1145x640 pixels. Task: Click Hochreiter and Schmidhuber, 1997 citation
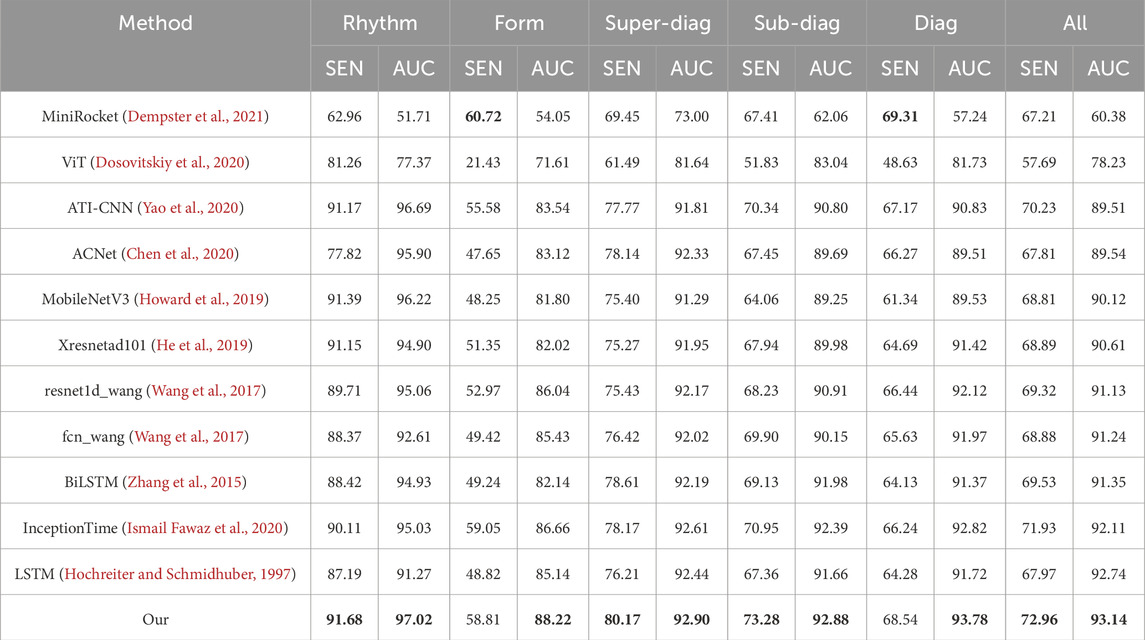(x=178, y=574)
